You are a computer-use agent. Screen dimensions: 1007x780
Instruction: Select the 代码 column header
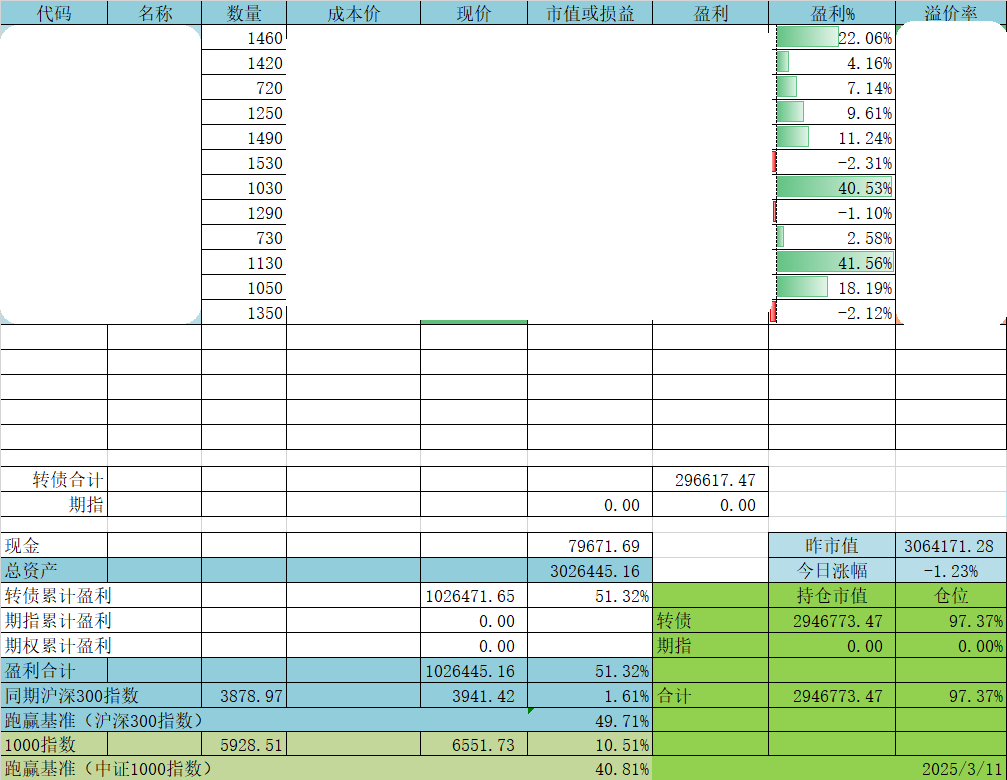point(54,13)
